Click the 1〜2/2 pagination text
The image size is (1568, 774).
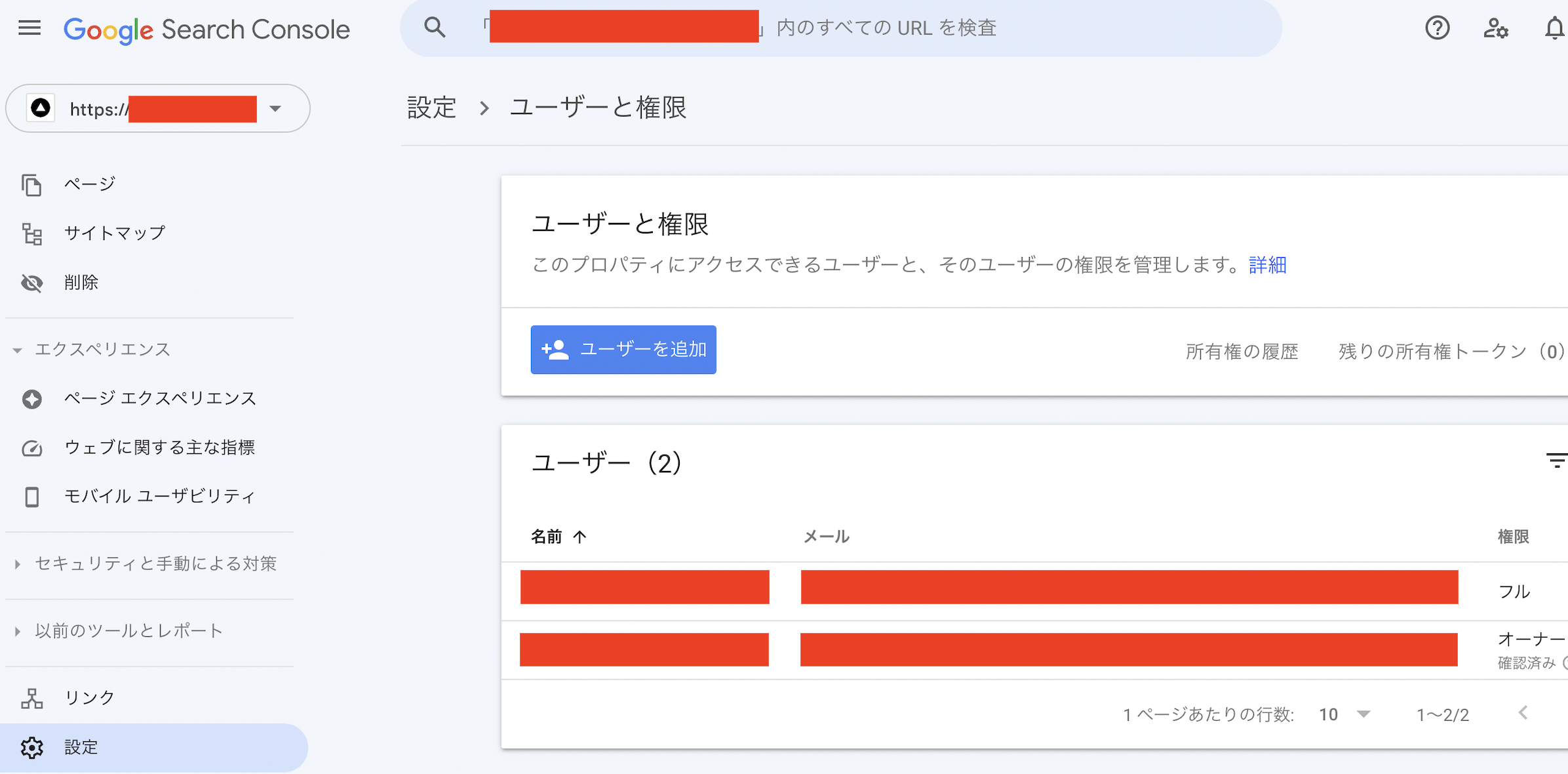1442,714
